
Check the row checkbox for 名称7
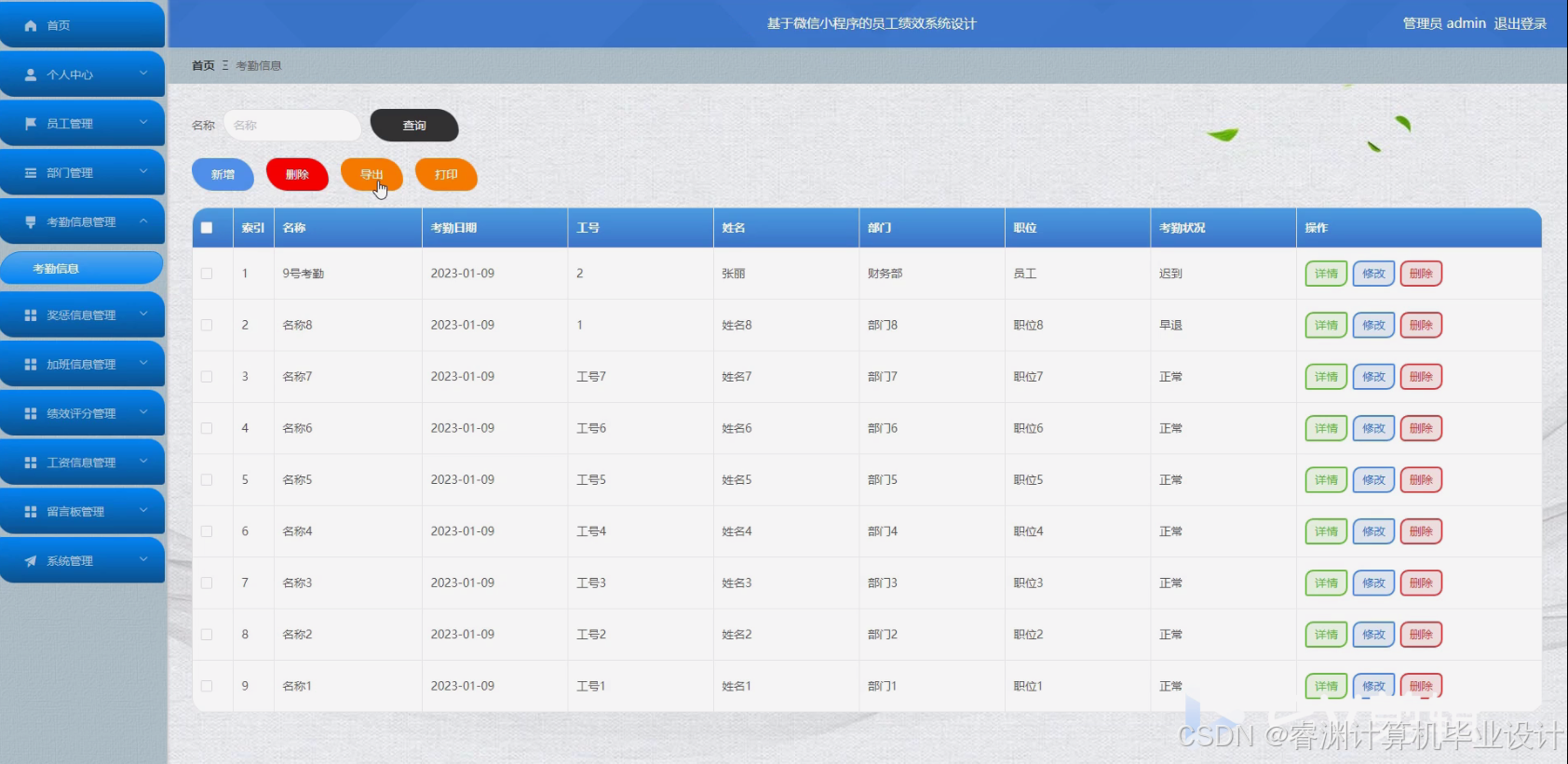click(x=207, y=377)
